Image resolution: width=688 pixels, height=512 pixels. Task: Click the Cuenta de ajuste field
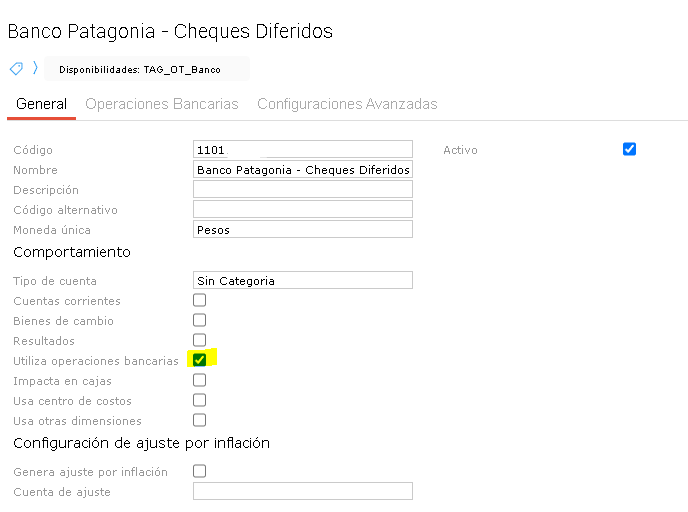pos(302,491)
